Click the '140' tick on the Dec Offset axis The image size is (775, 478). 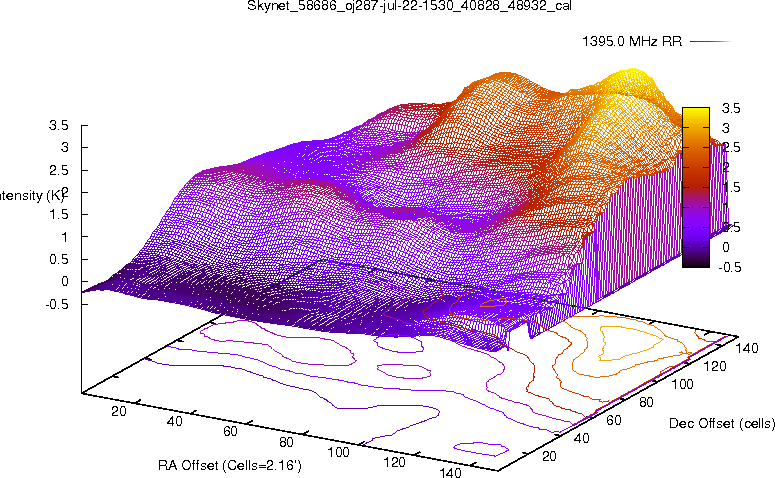(x=747, y=348)
